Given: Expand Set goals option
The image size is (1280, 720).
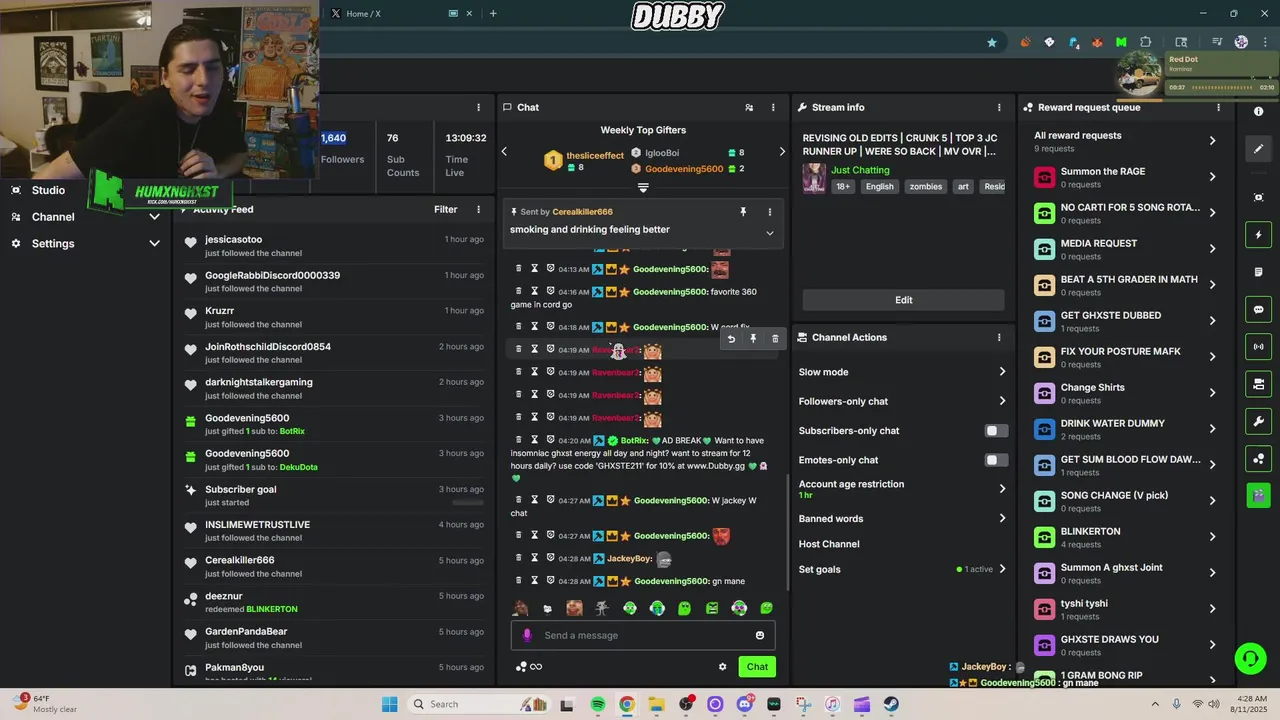Looking at the screenshot, I should pos(903,569).
